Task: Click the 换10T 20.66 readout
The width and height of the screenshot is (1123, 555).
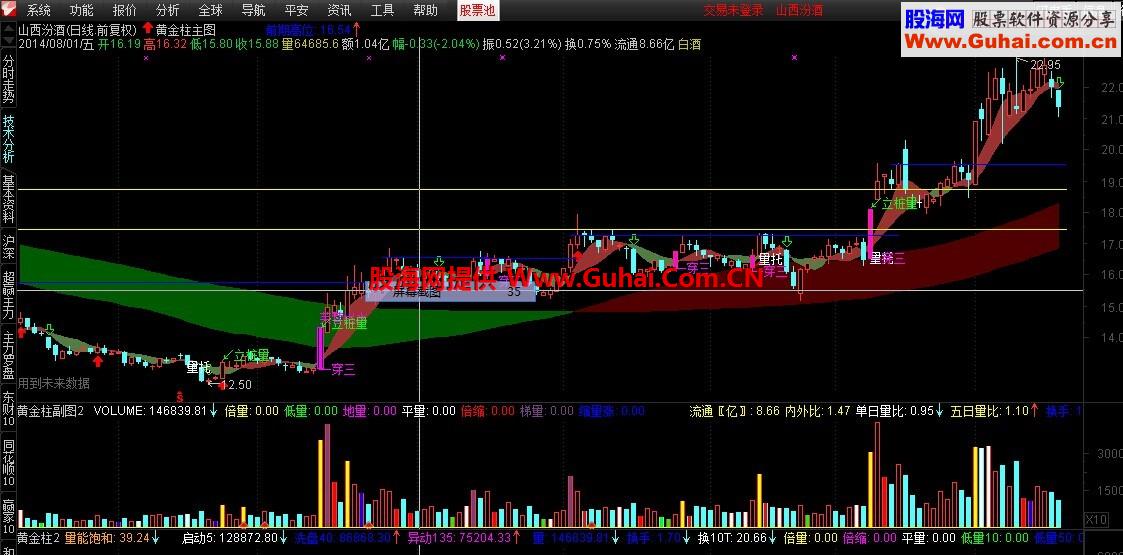Action: point(733,537)
